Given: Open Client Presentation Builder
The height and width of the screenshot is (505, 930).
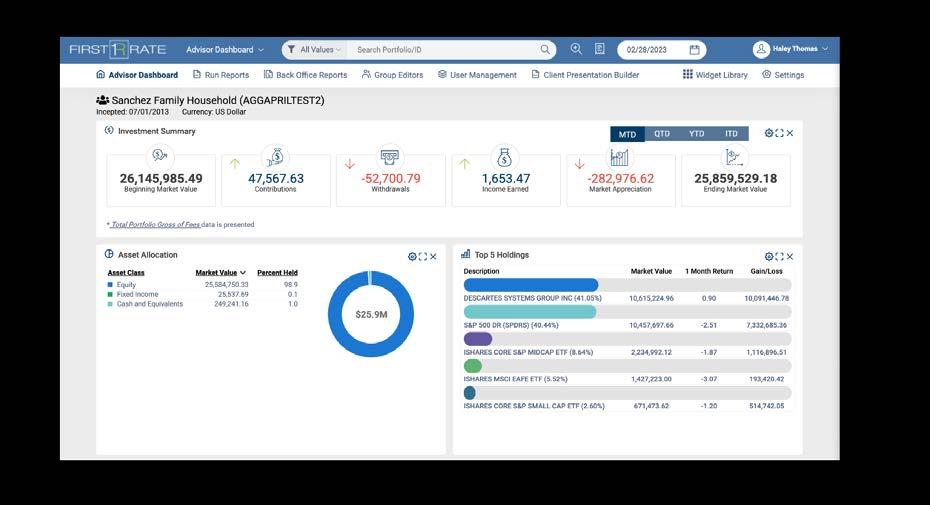Looking at the screenshot, I should tap(585, 75).
